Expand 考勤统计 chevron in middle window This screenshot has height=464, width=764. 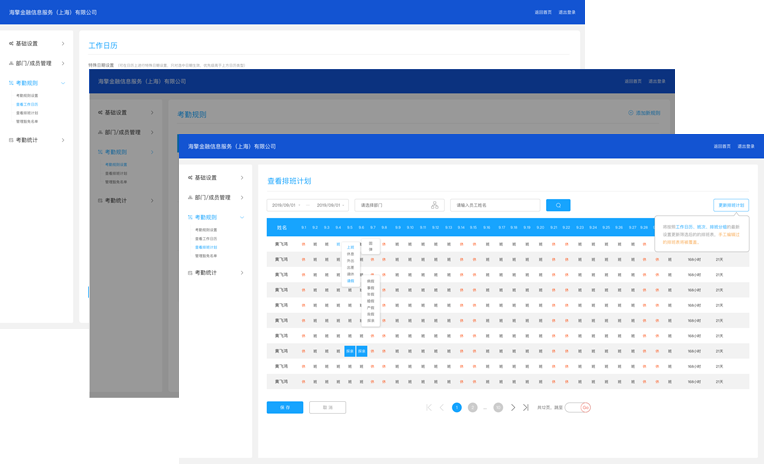(152, 200)
